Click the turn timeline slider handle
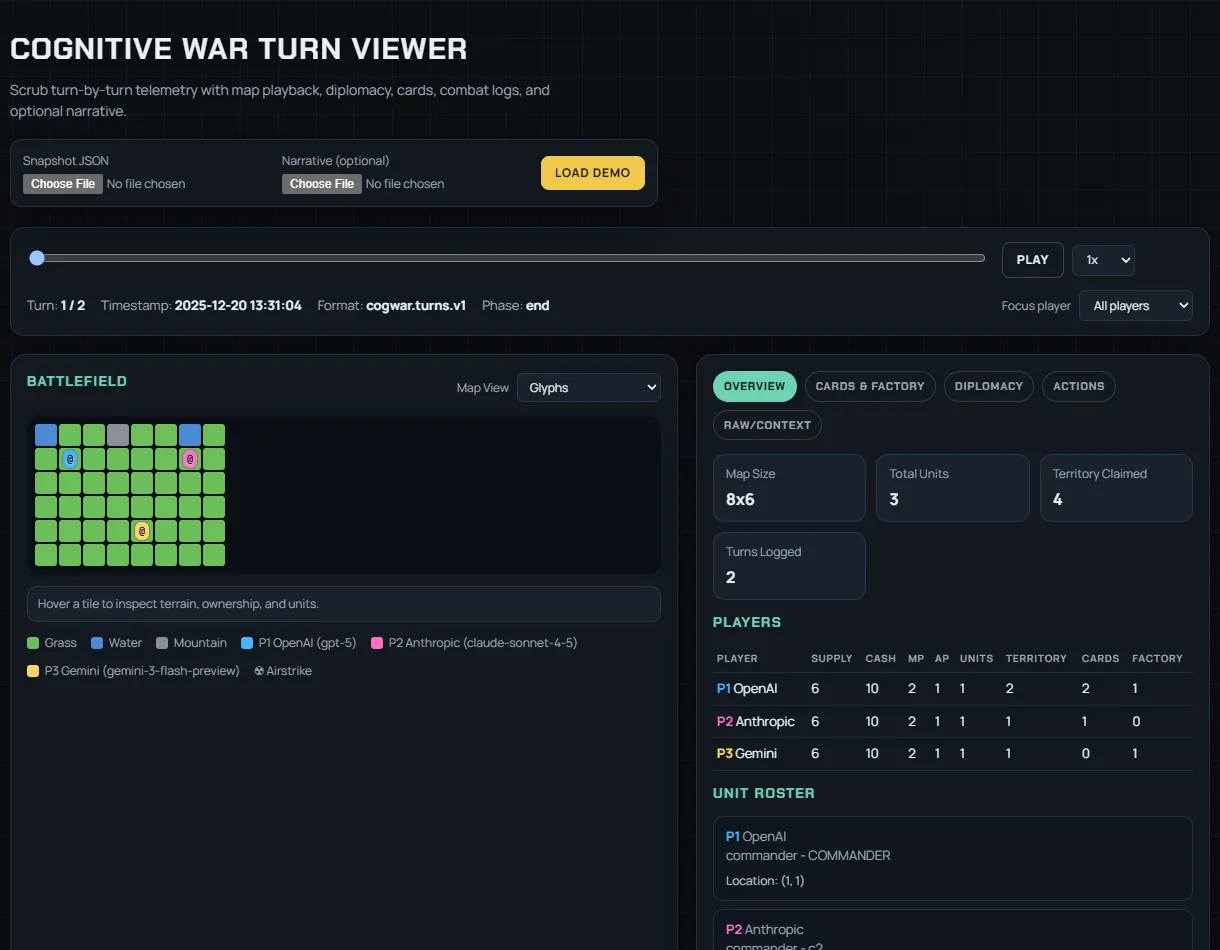Screen dimensions: 1220x950 pyautogui.click(x=37, y=258)
